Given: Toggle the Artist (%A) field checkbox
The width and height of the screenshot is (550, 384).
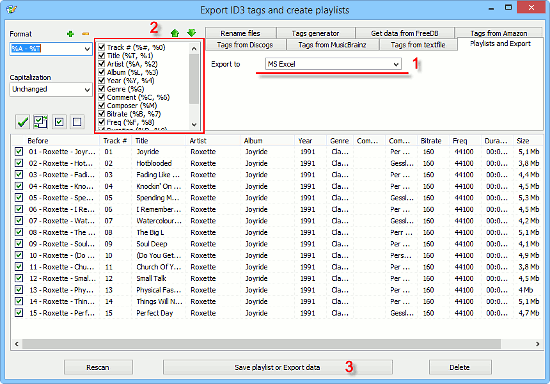Looking at the screenshot, I should click(102, 64).
